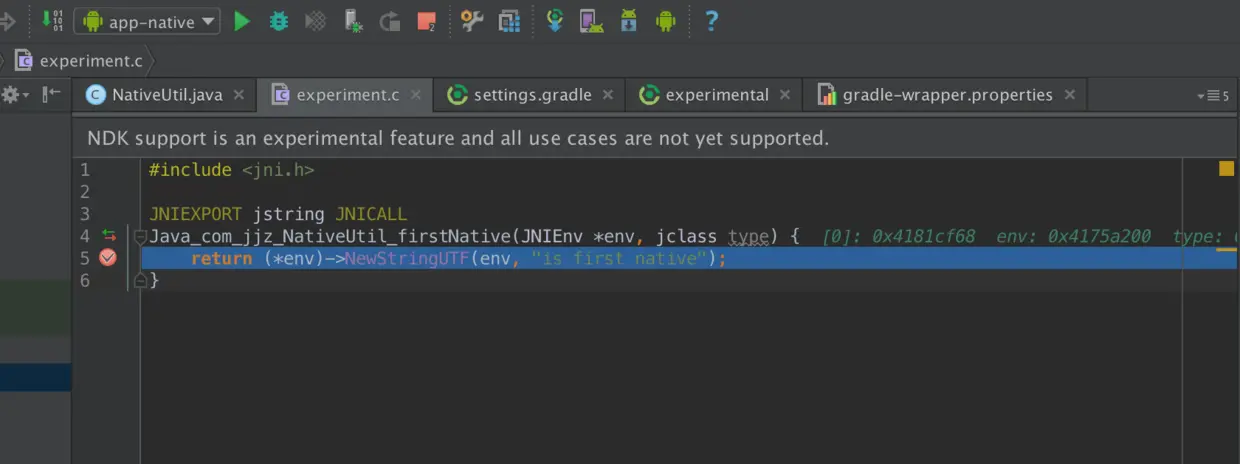Image resolution: width=1240 pixels, height=464 pixels.
Task: Open the Android Device Monitor icon
Action: 665,20
